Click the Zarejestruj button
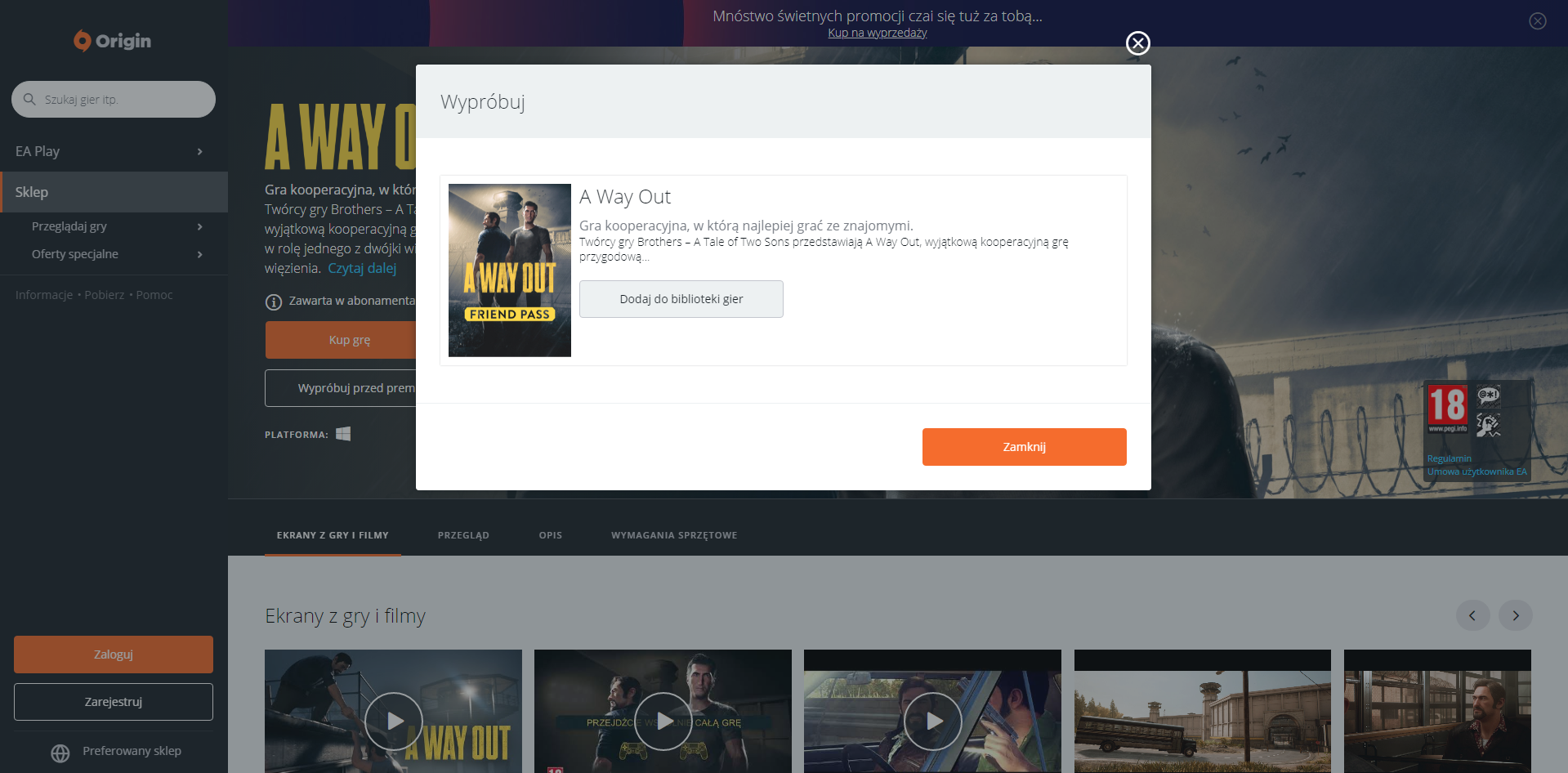 coord(114,702)
